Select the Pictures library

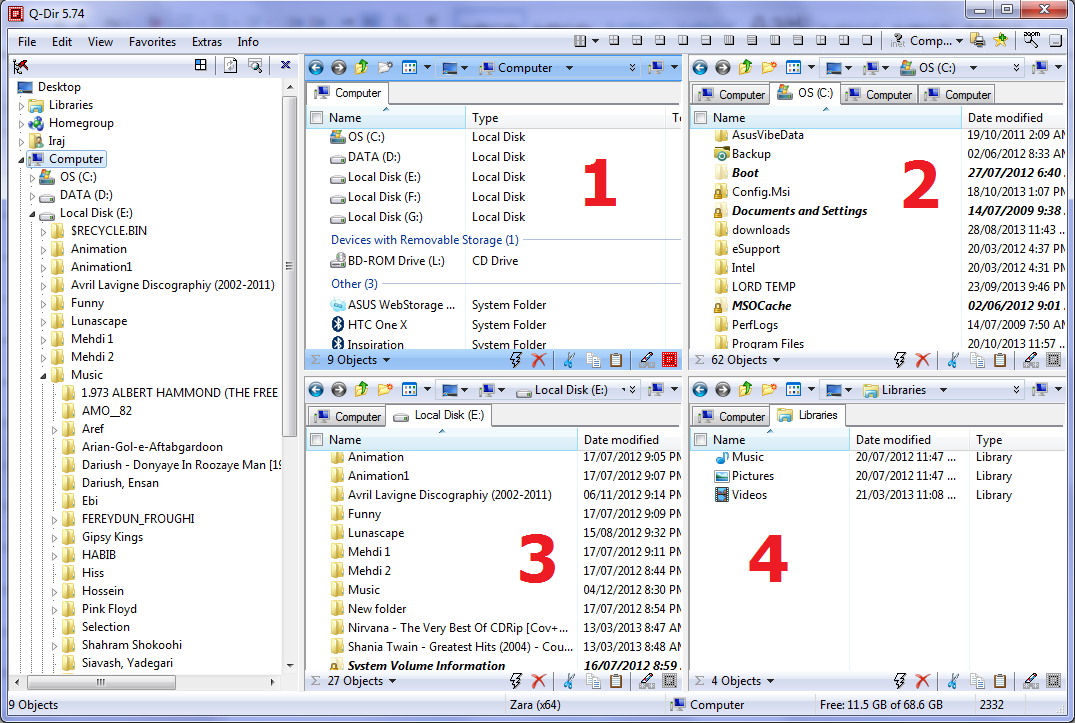point(752,476)
